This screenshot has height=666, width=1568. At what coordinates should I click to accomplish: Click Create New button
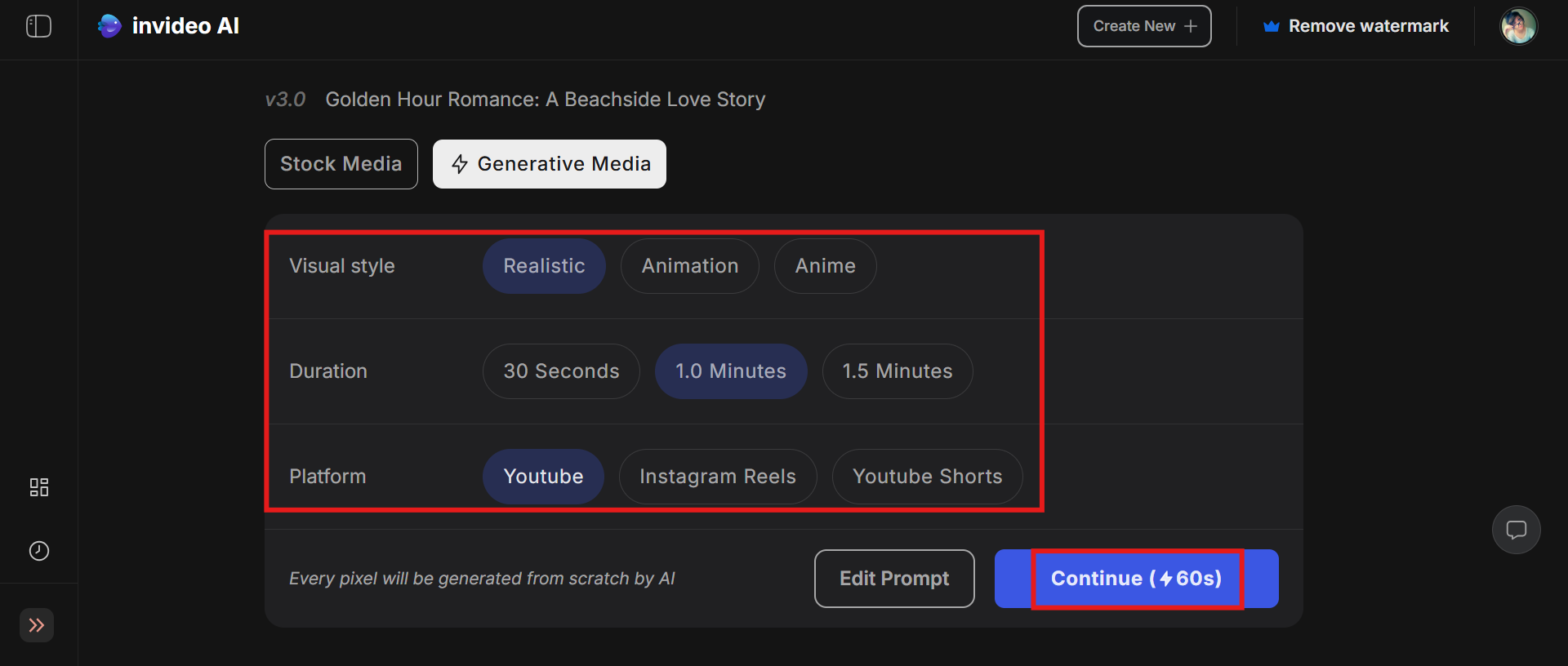pyautogui.click(x=1144, y=26)
